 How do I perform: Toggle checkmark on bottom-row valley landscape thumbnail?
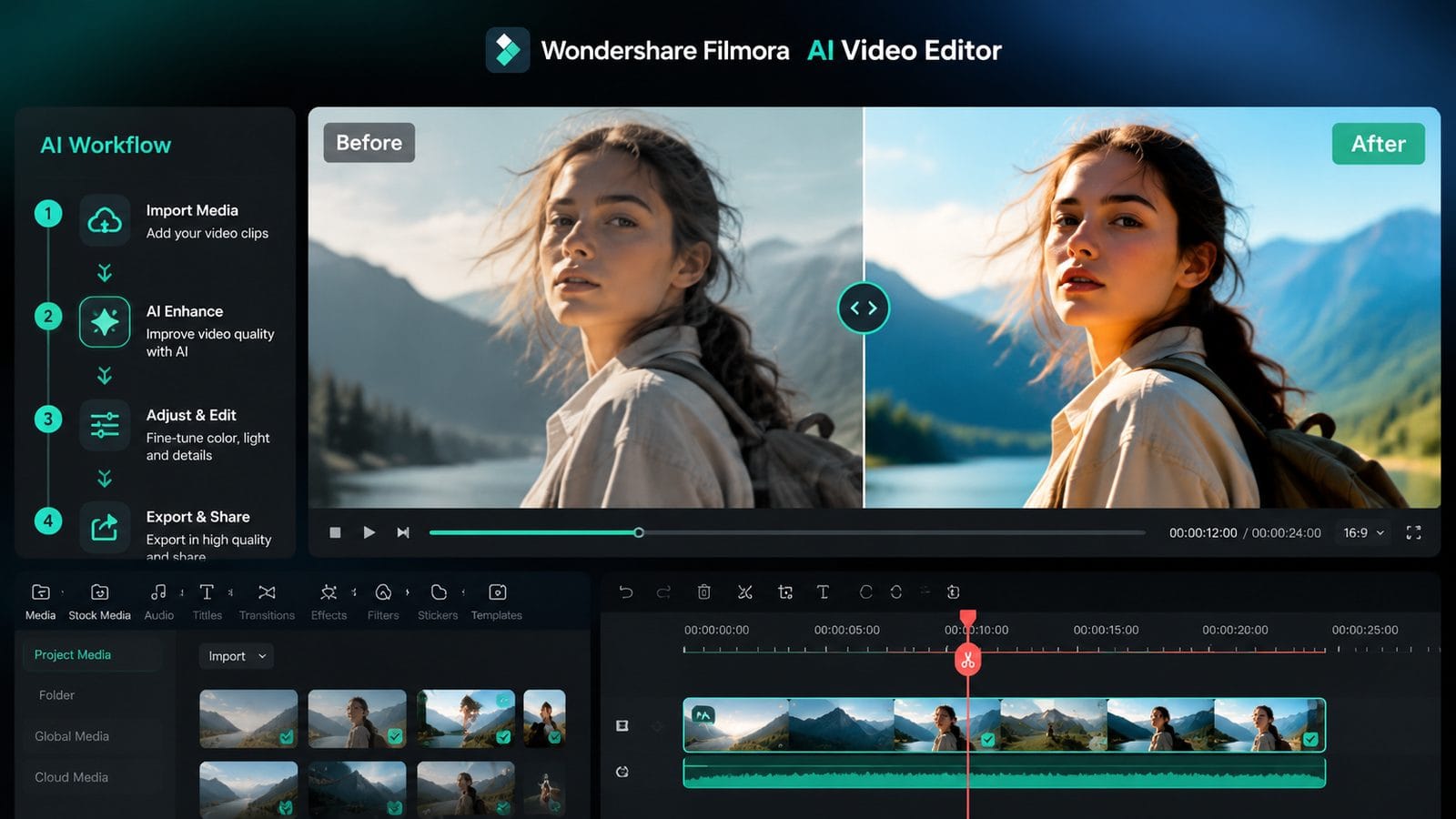[286, 807]
